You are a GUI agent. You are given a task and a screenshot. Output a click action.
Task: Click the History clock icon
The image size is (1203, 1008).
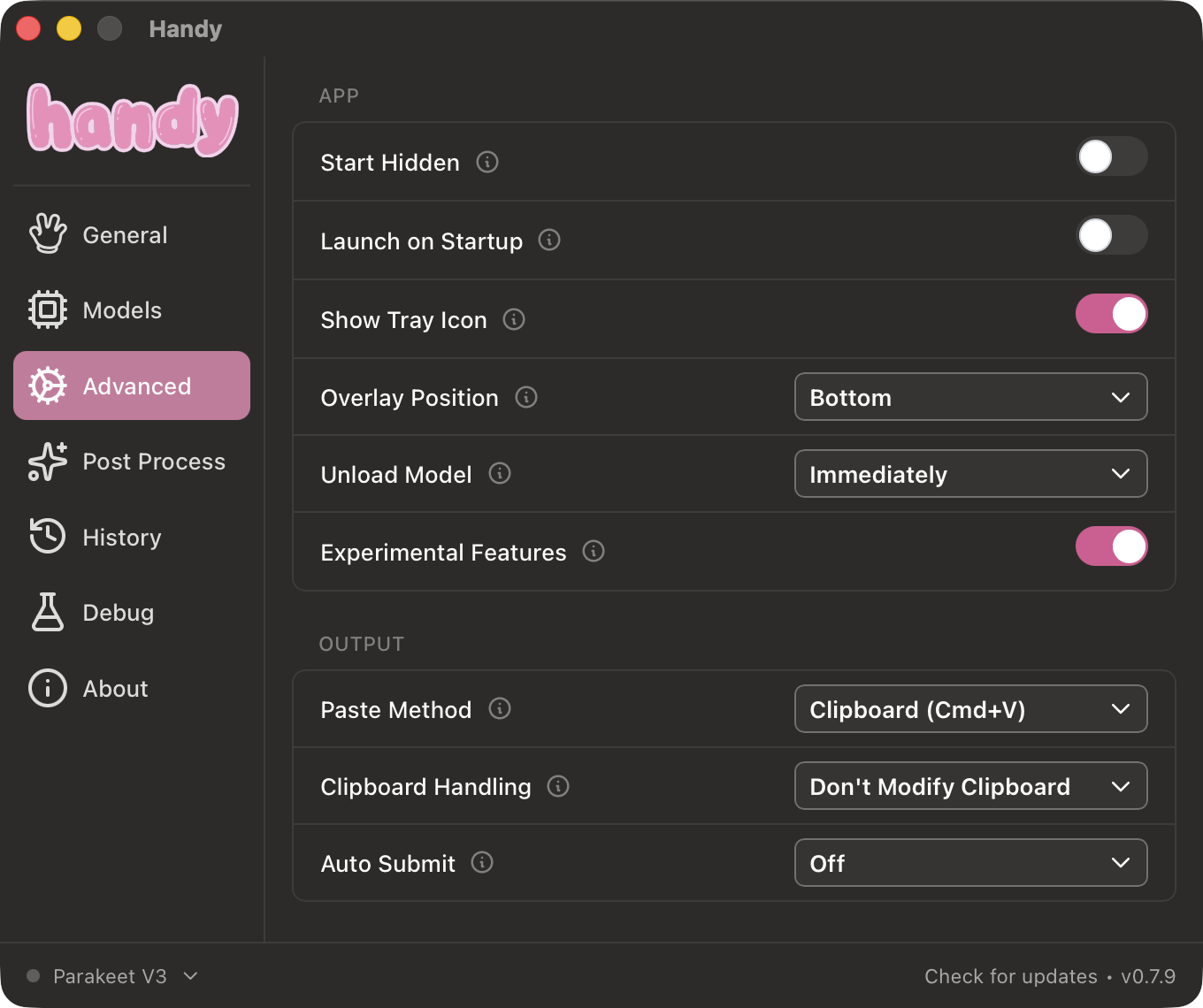(48, 537)
